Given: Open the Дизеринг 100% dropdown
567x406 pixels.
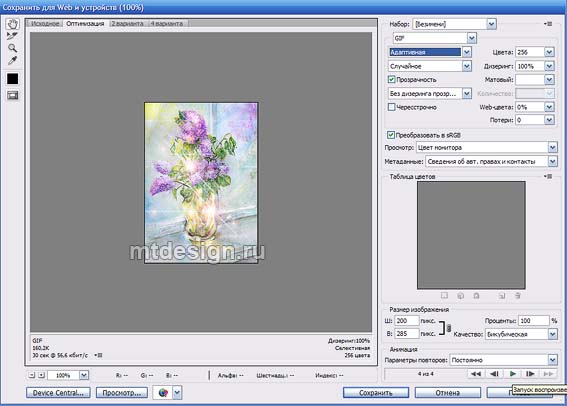Looking at the screenshot, I should pyautogui.click(x=549, y=66).
